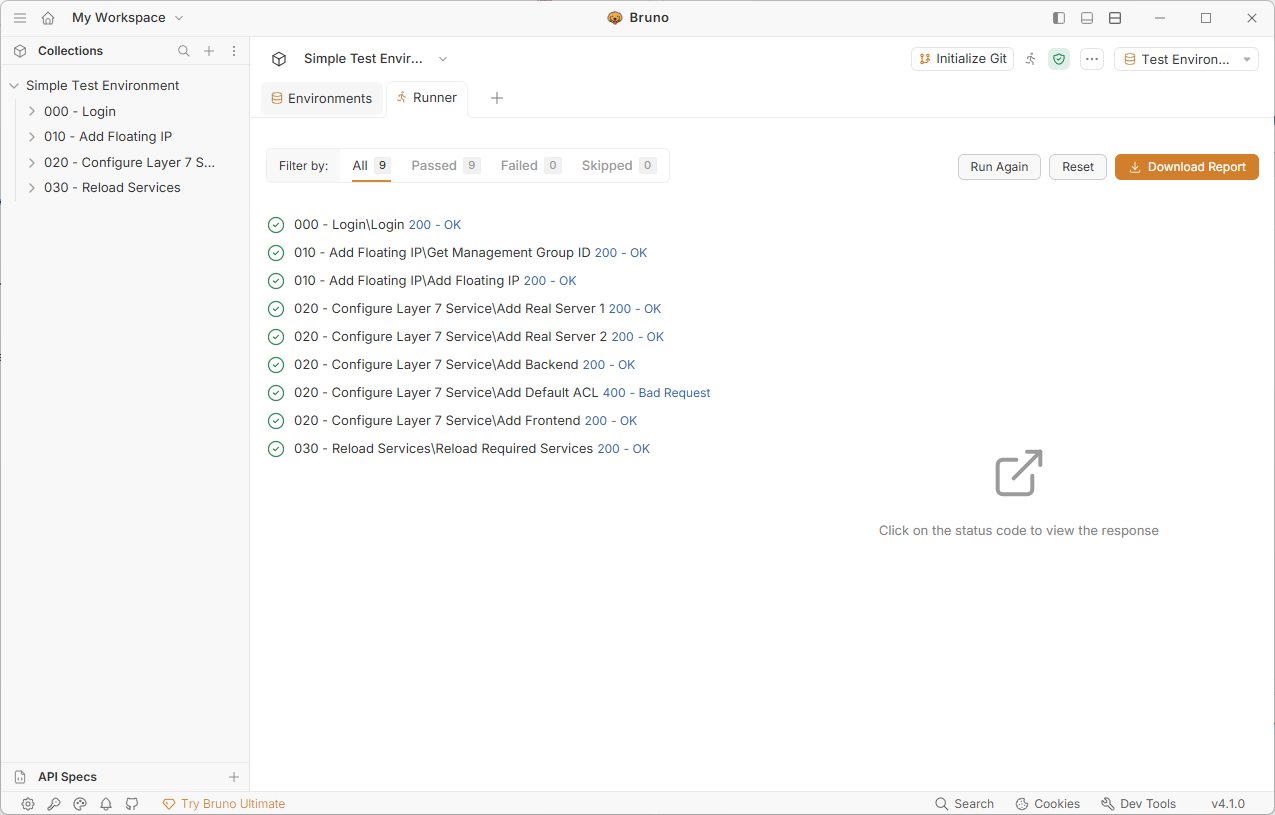This screenshot has height=815, width=1275.
Task: Add an API spec with plus icon
Action: click(234, 777)
